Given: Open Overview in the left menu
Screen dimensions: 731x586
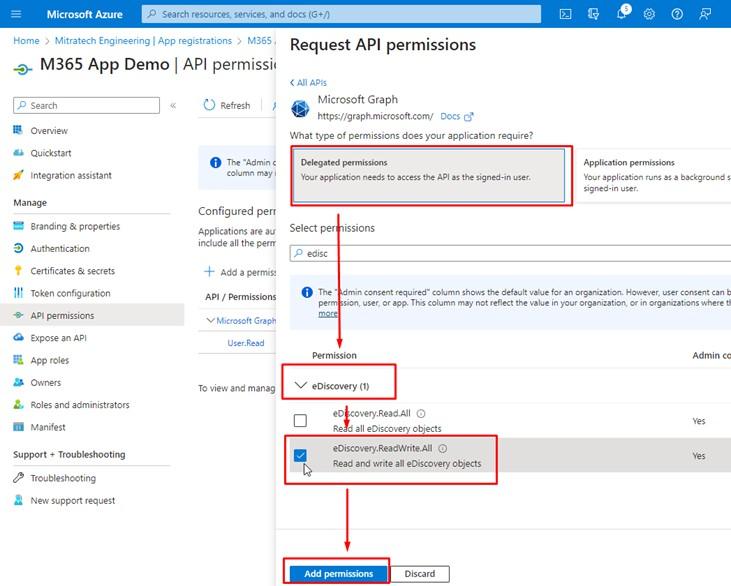Looking at the screenshot, I should tap(49, 131).
